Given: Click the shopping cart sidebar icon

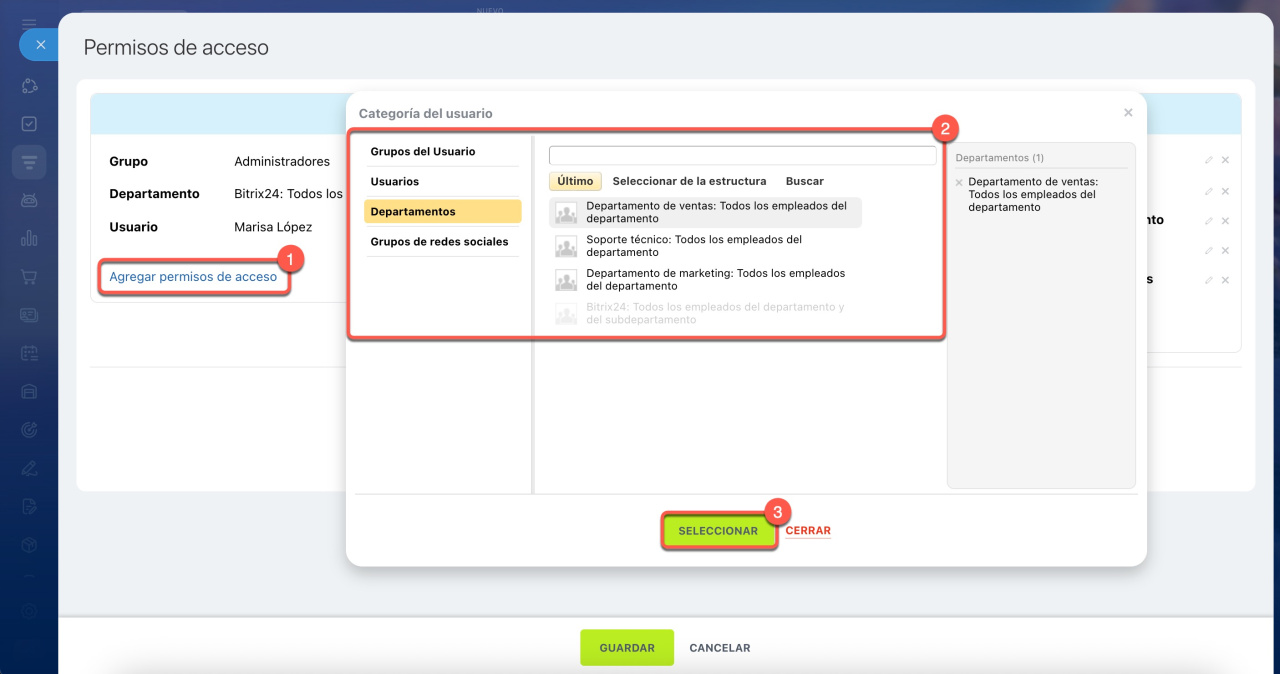Looking at the screenshot, I should pyautogui.click(x=29, y=277).
